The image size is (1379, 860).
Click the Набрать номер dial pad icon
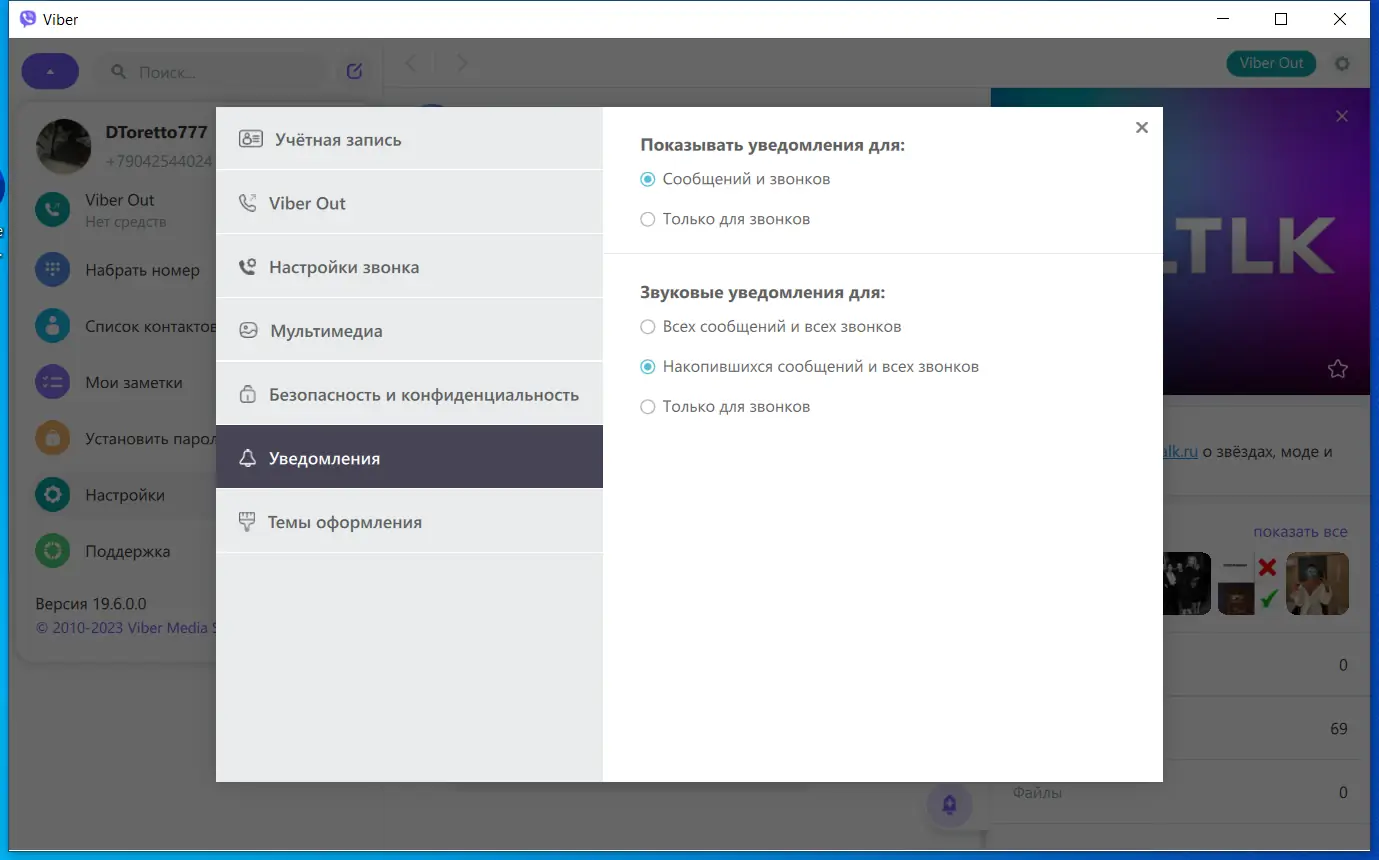pos(52,269)
